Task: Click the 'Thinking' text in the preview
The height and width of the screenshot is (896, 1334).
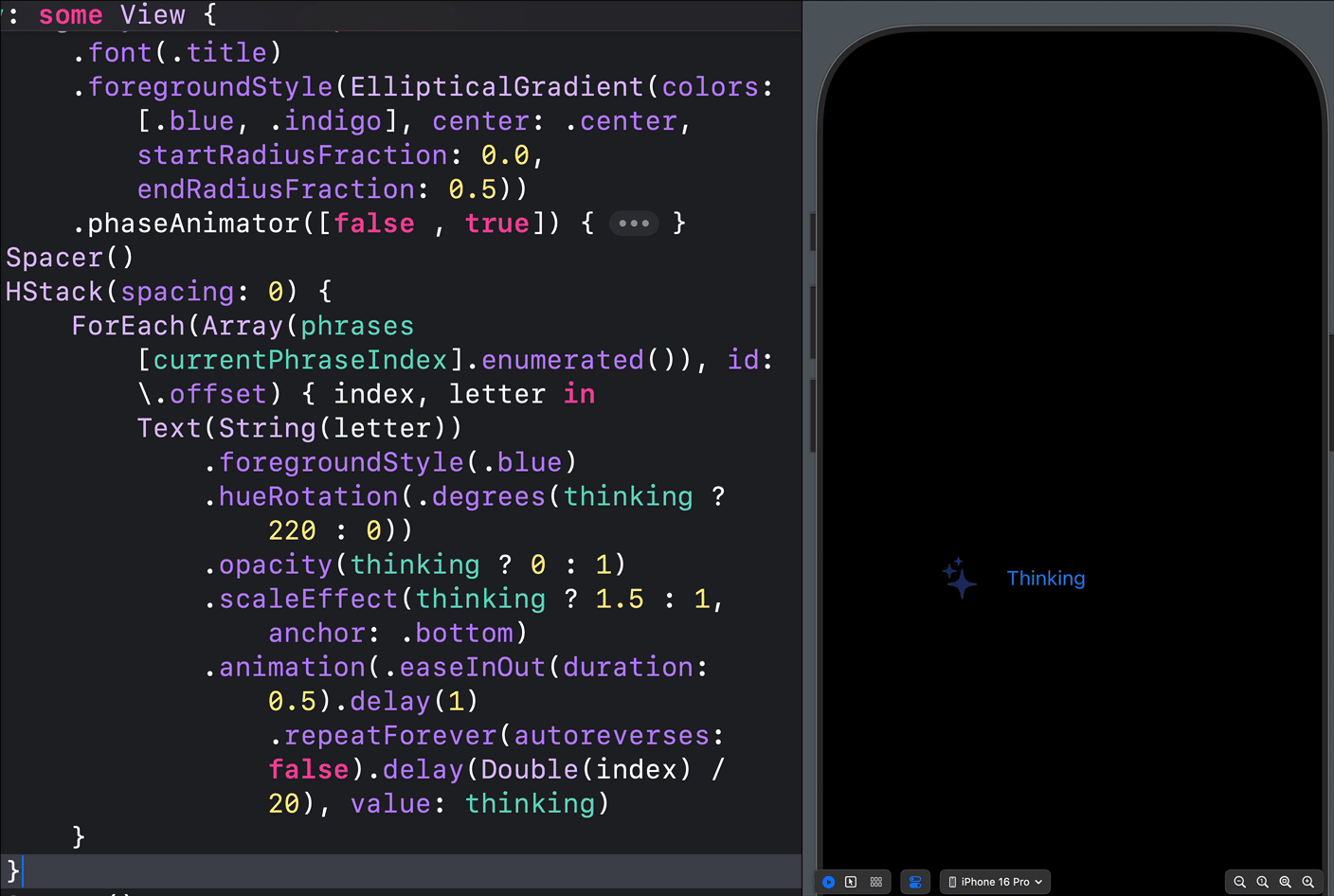Action: 1046,579
